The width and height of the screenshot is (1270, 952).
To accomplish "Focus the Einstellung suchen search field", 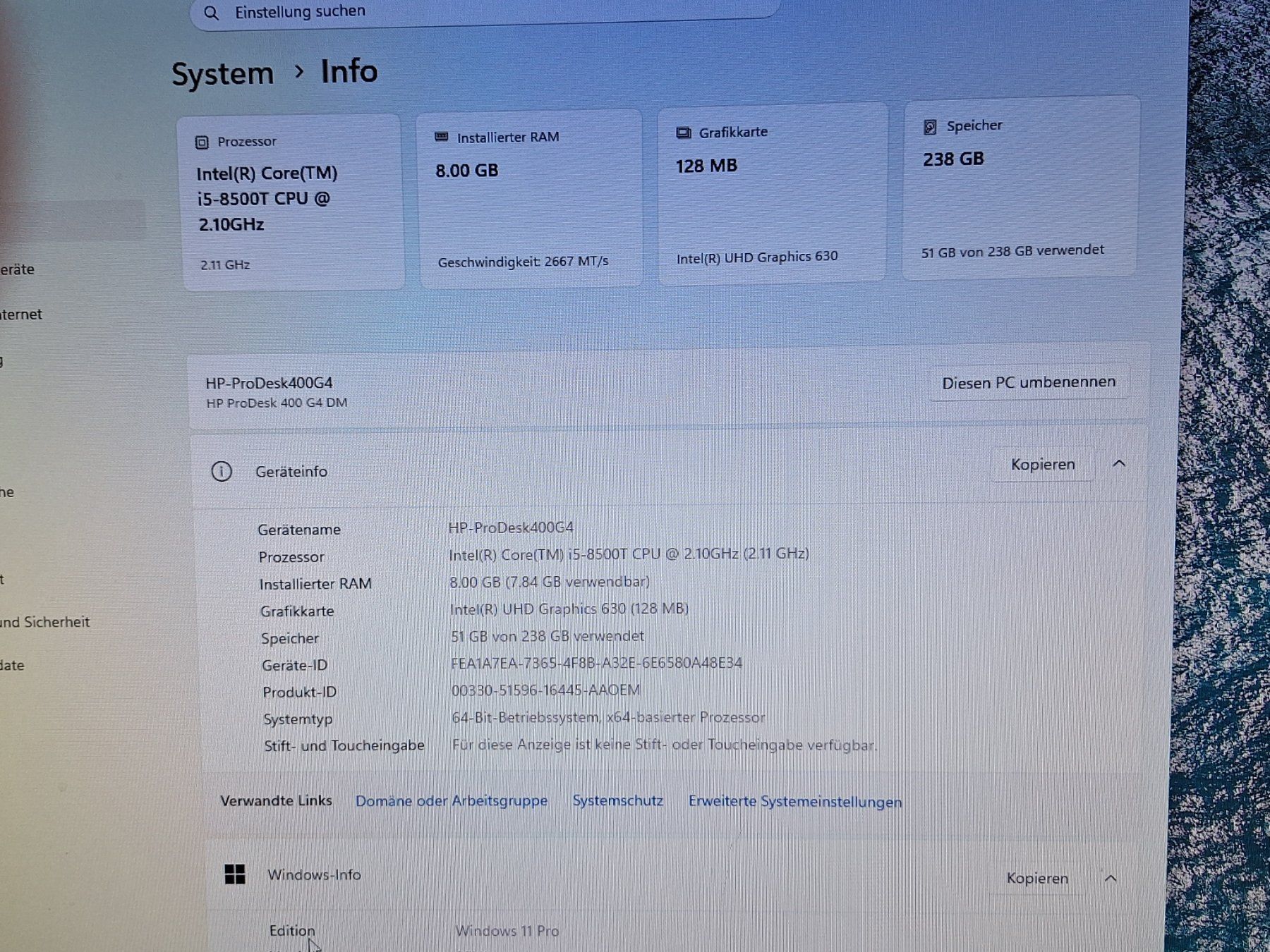I will 485,13.
